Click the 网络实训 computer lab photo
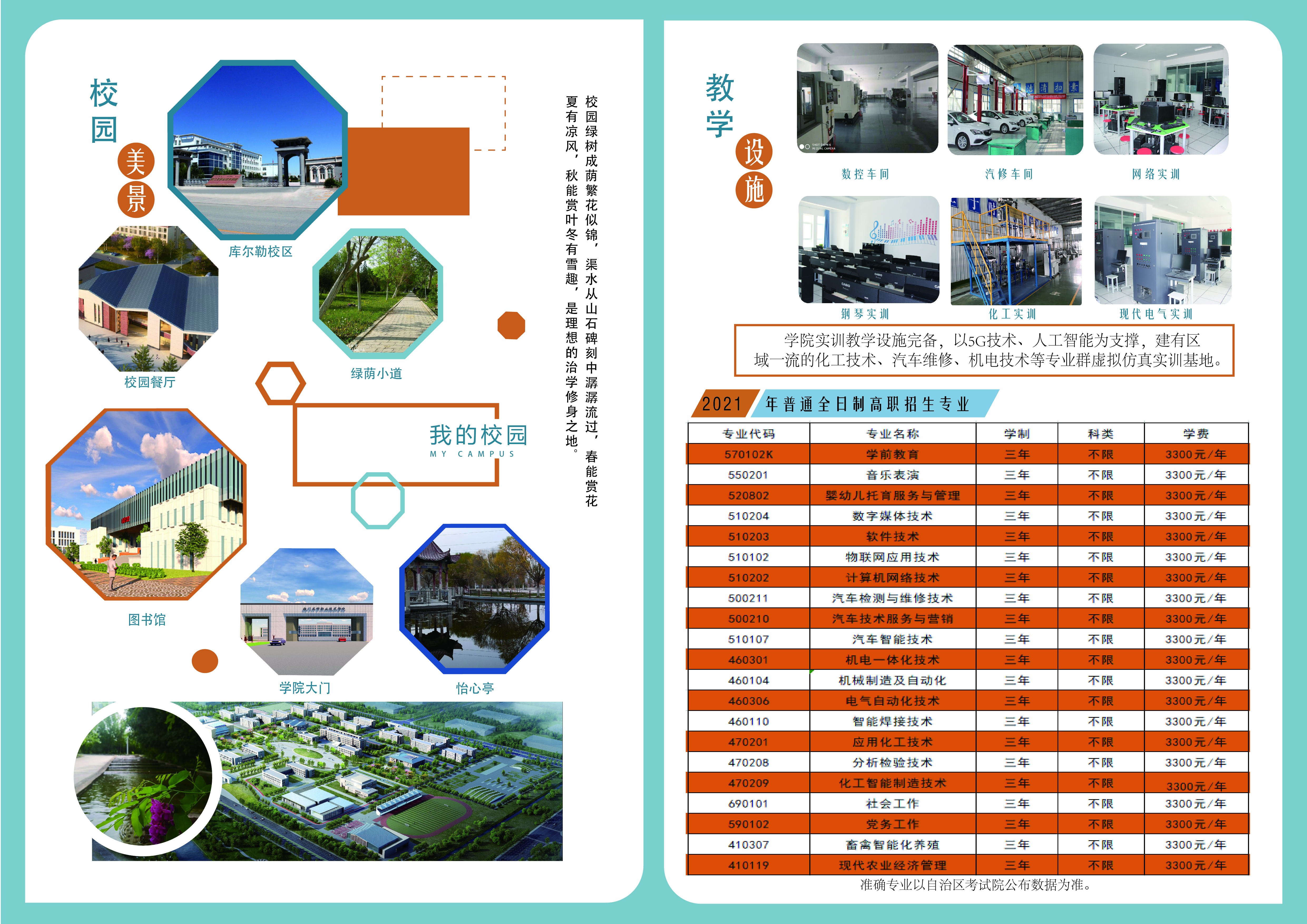 [x=1161, y=99]
